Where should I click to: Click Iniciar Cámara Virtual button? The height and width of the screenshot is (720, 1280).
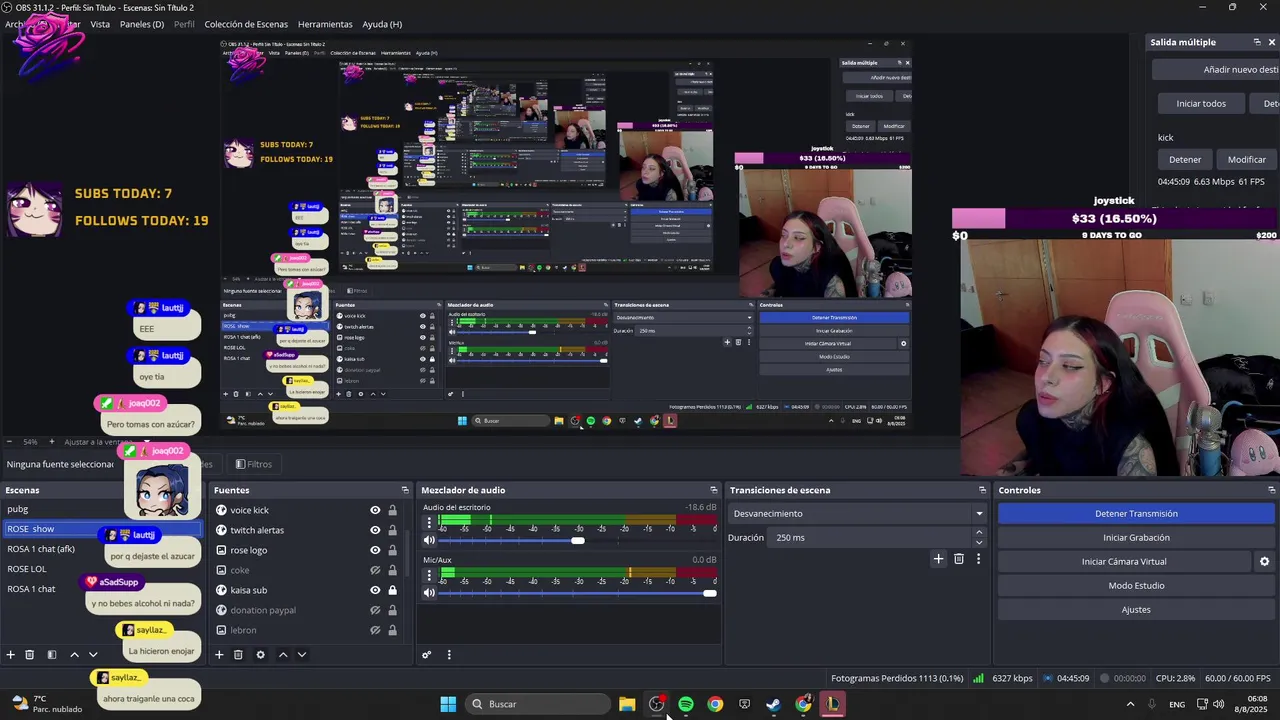(x=1124, y=562)
